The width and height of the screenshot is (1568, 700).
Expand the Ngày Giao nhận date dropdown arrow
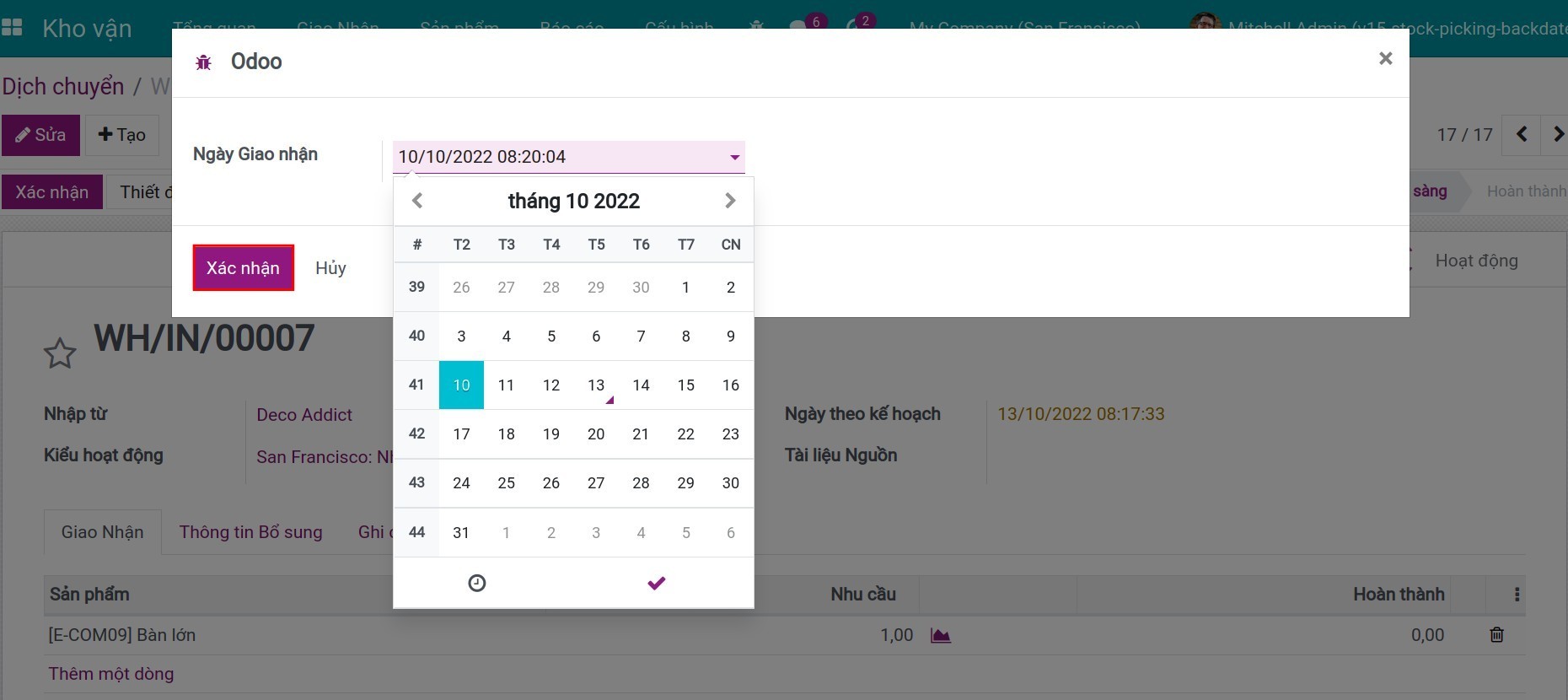[x=734, y=157]
